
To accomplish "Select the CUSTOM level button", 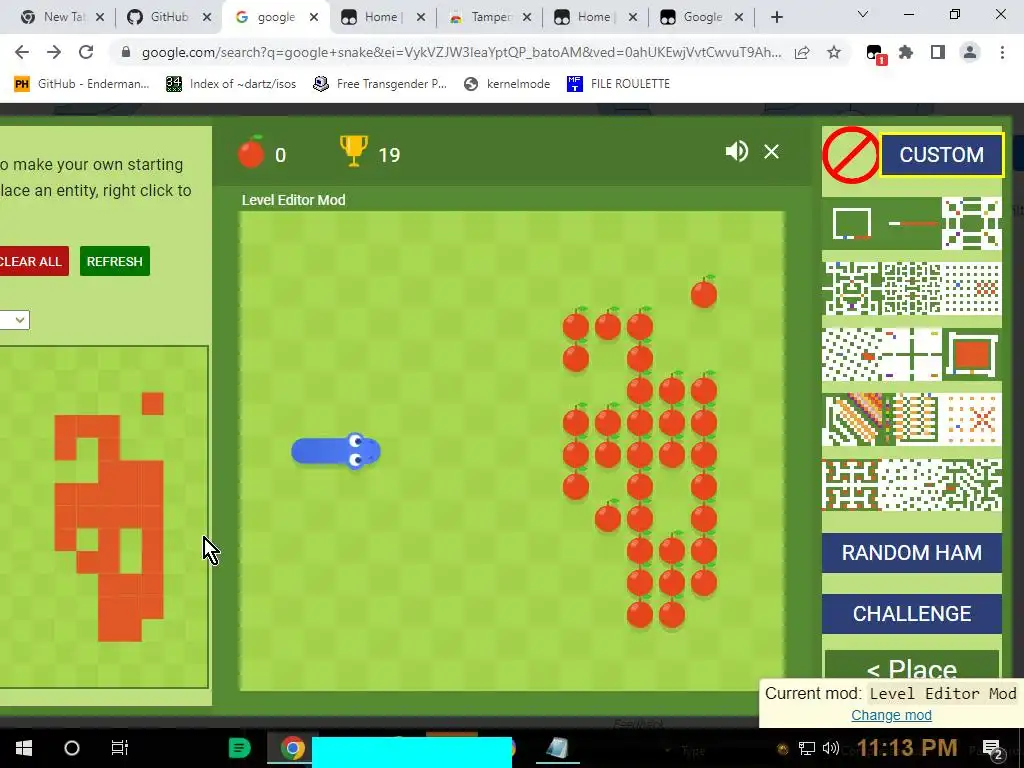I will pyautogui.click(x=941, y=155).
